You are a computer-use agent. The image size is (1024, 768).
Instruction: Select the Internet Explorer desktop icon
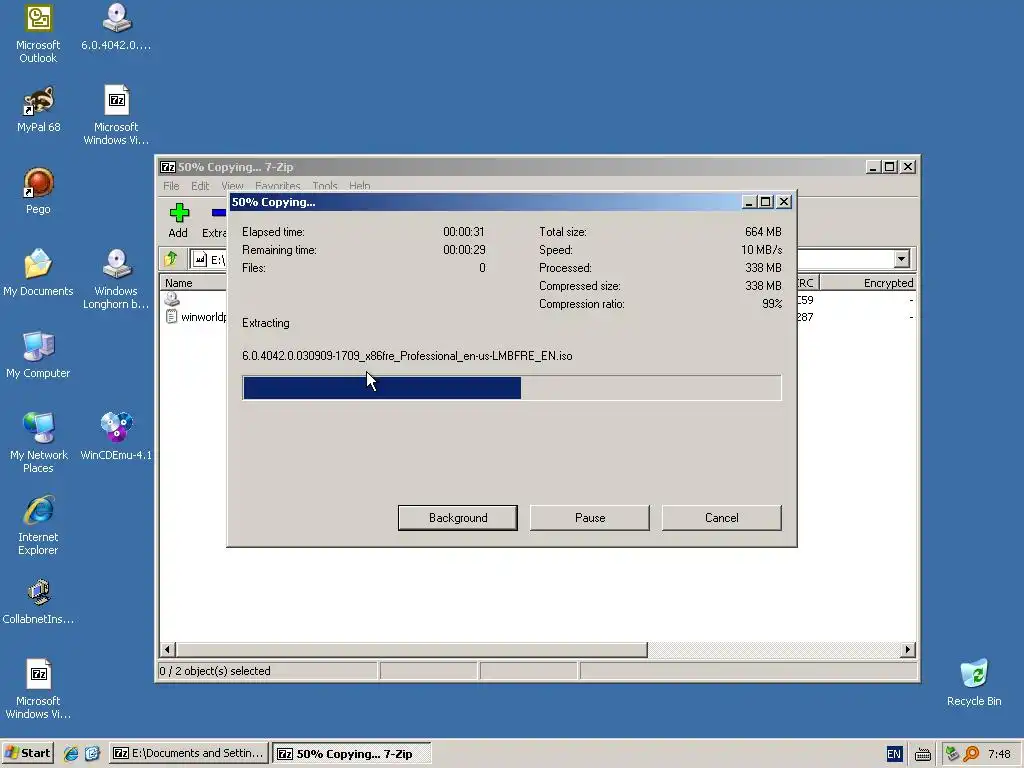38,525
